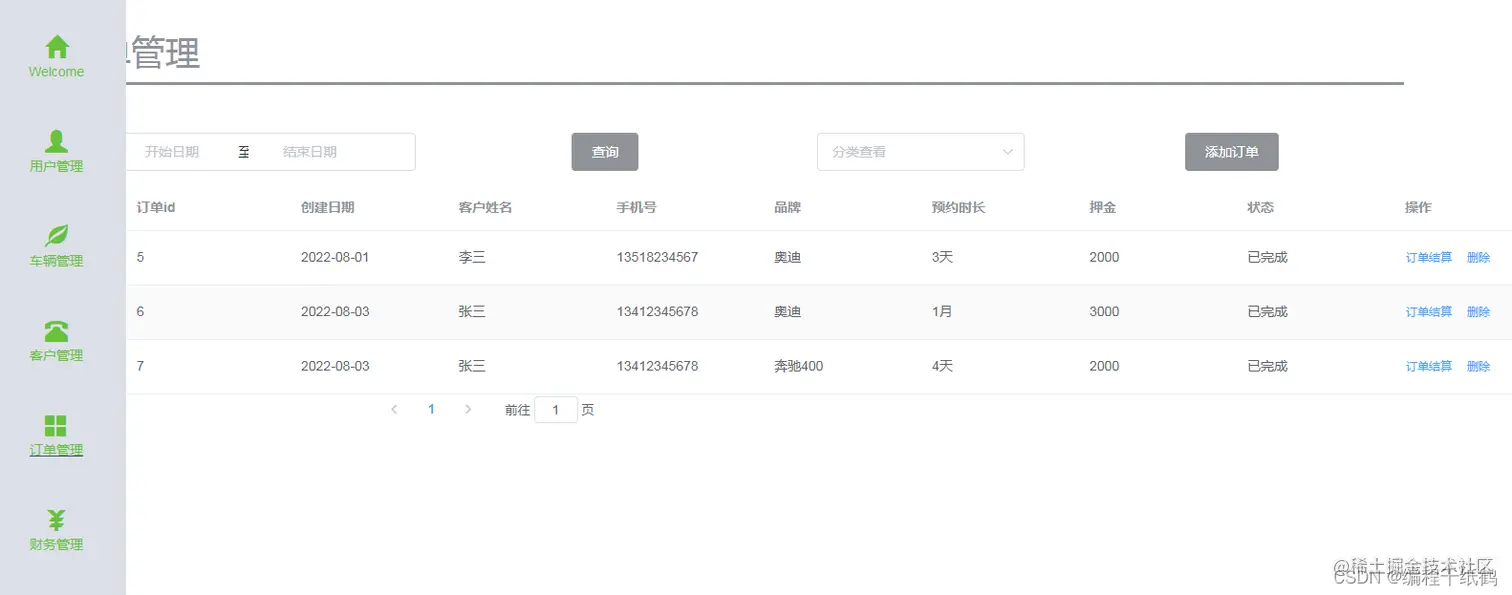Click the 开始日期 date field
Viewport: 1512px width, 595px height.
[172, 152]
